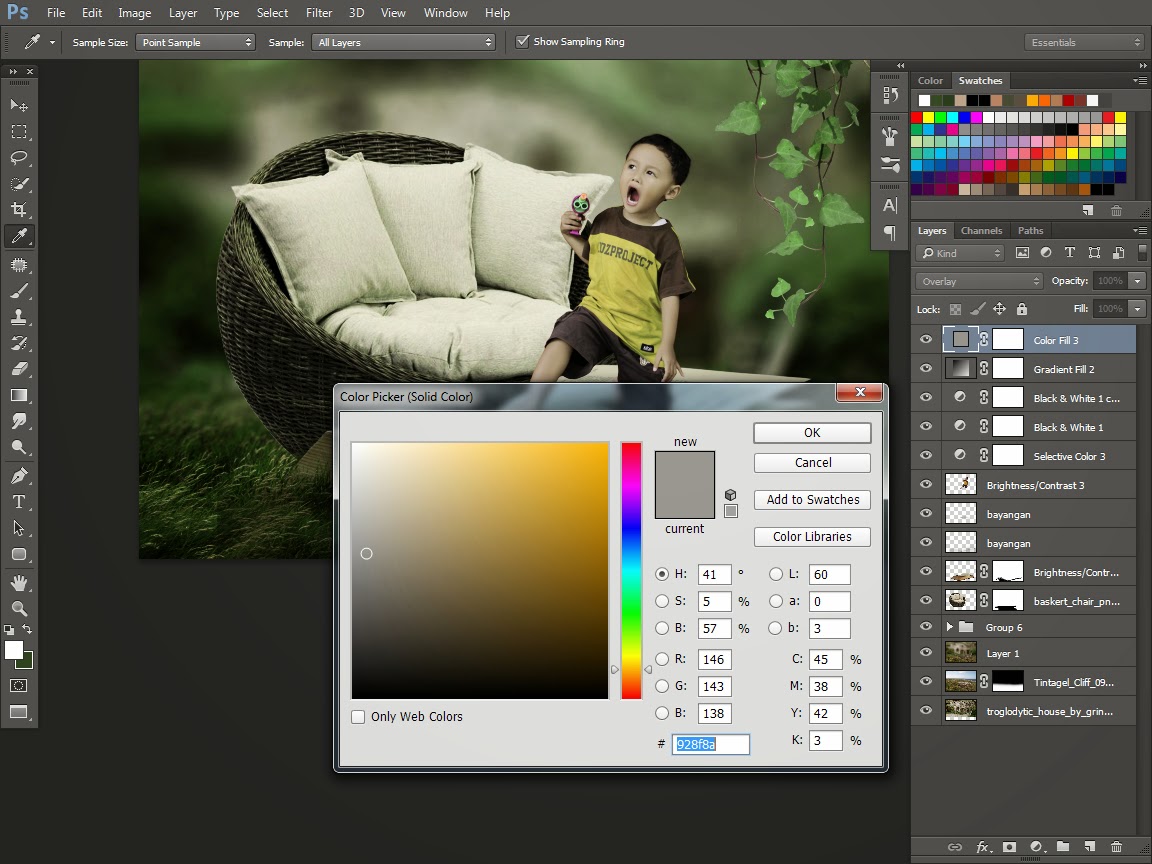Open the Filter menu
Image resolution: width=1152 pixels, height=864 pixels.
[319, 13]
